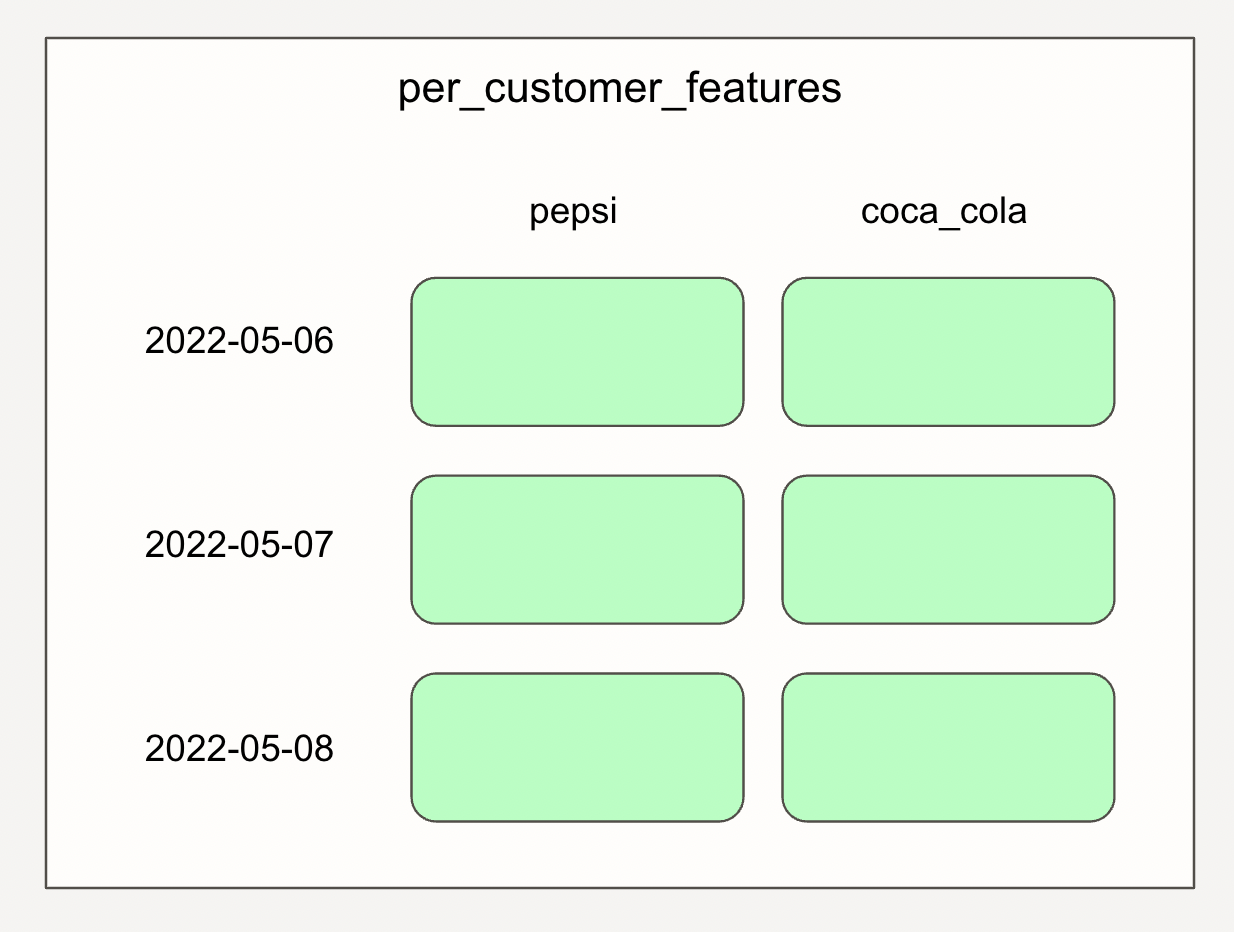1234x932 pixels.
Task: Choose the middle green box under pepsi
Action: tap(577, 550)
